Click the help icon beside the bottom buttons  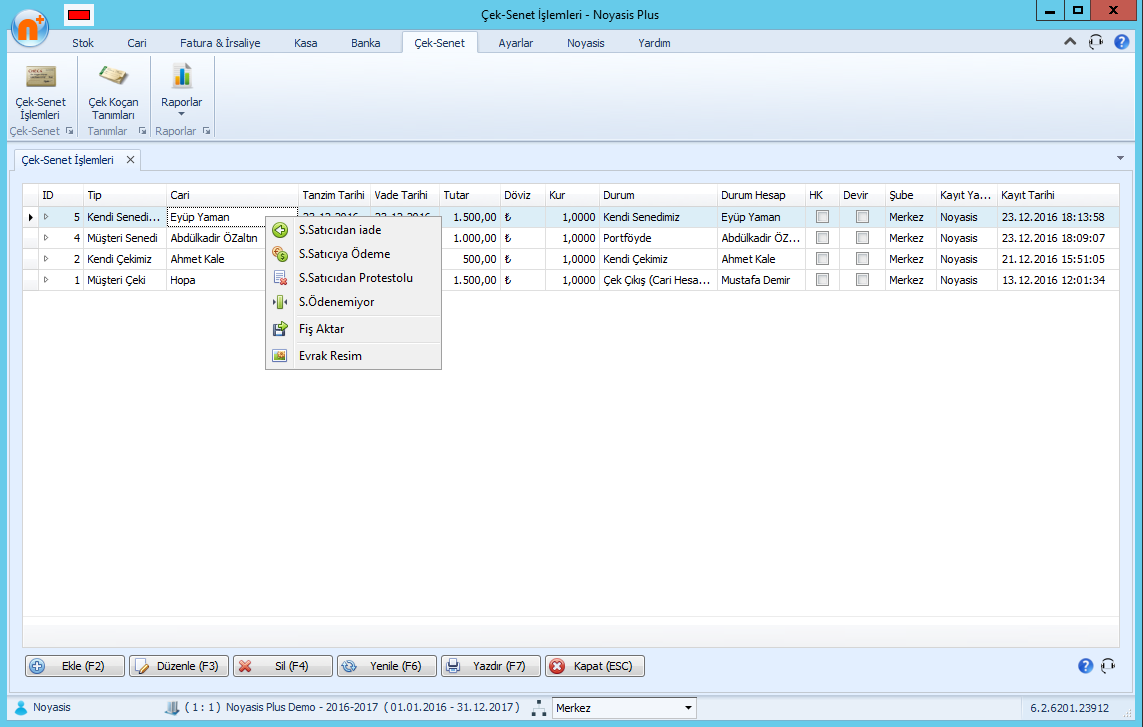click(1085, 666)
